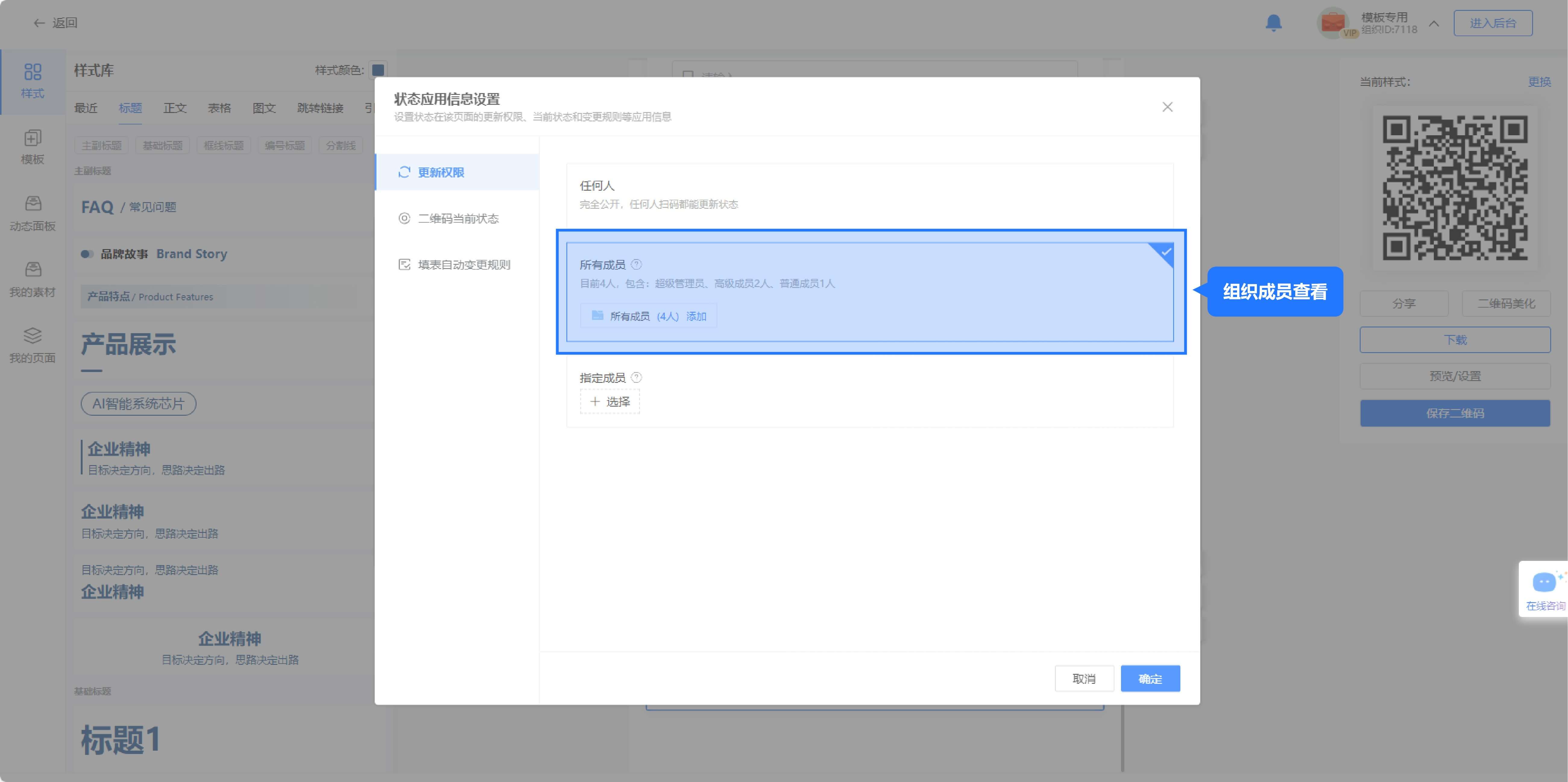Click help icon beside 指定成员

[636, 378]
